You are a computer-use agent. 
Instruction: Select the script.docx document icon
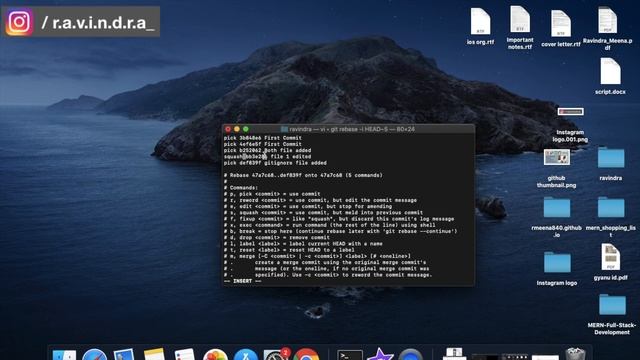(610, 71)
